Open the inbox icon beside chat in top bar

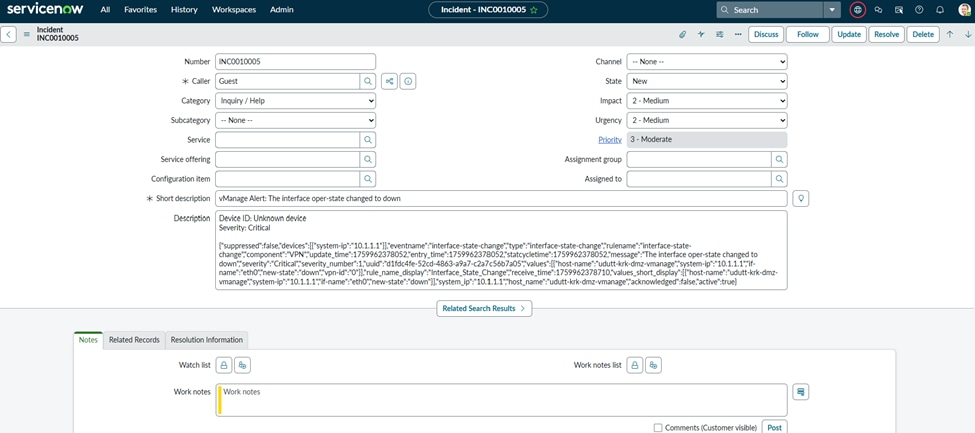[x=899, y=10]
